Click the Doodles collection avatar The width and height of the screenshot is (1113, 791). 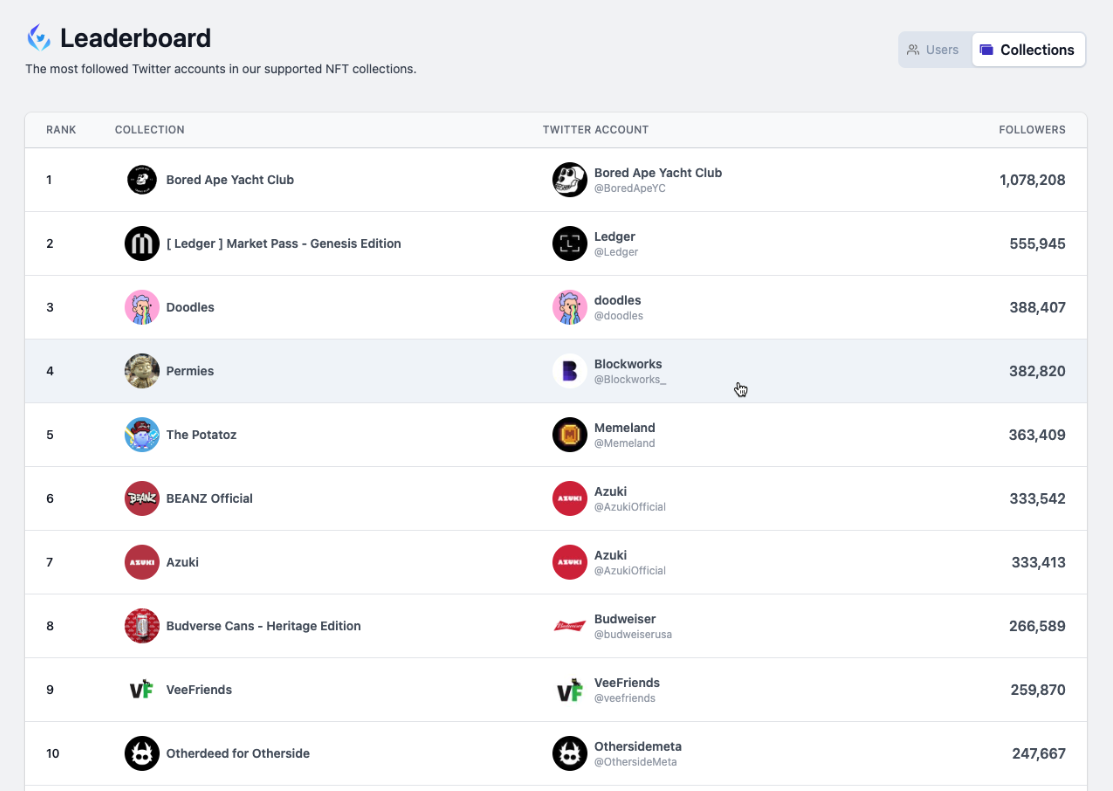(142, 307)
